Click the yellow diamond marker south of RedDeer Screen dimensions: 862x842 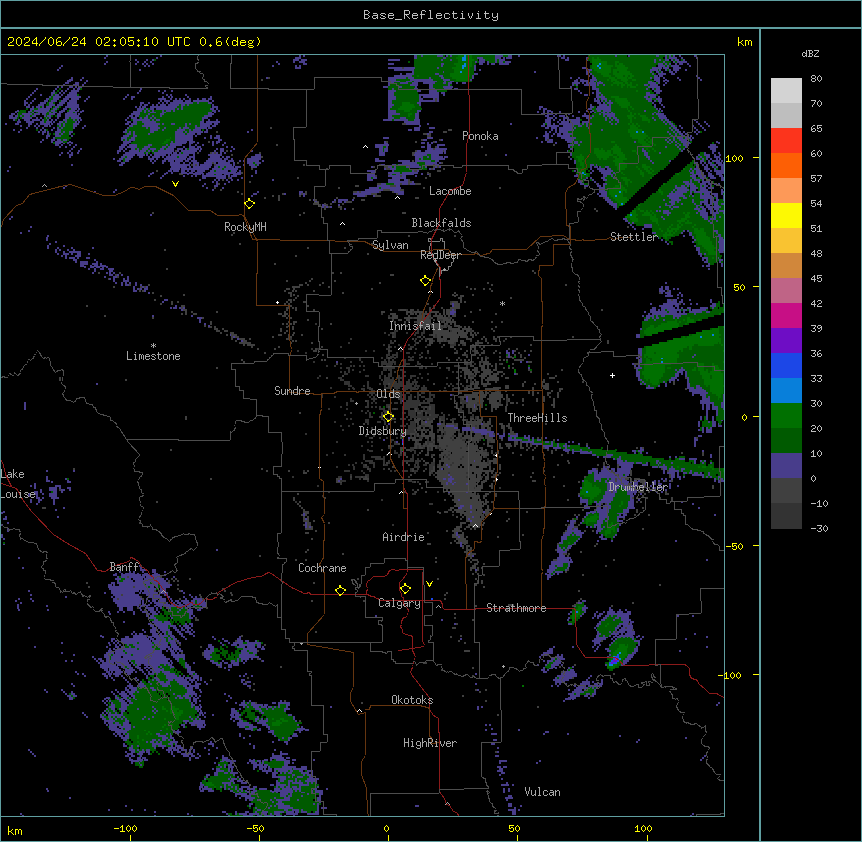(426, 281)
